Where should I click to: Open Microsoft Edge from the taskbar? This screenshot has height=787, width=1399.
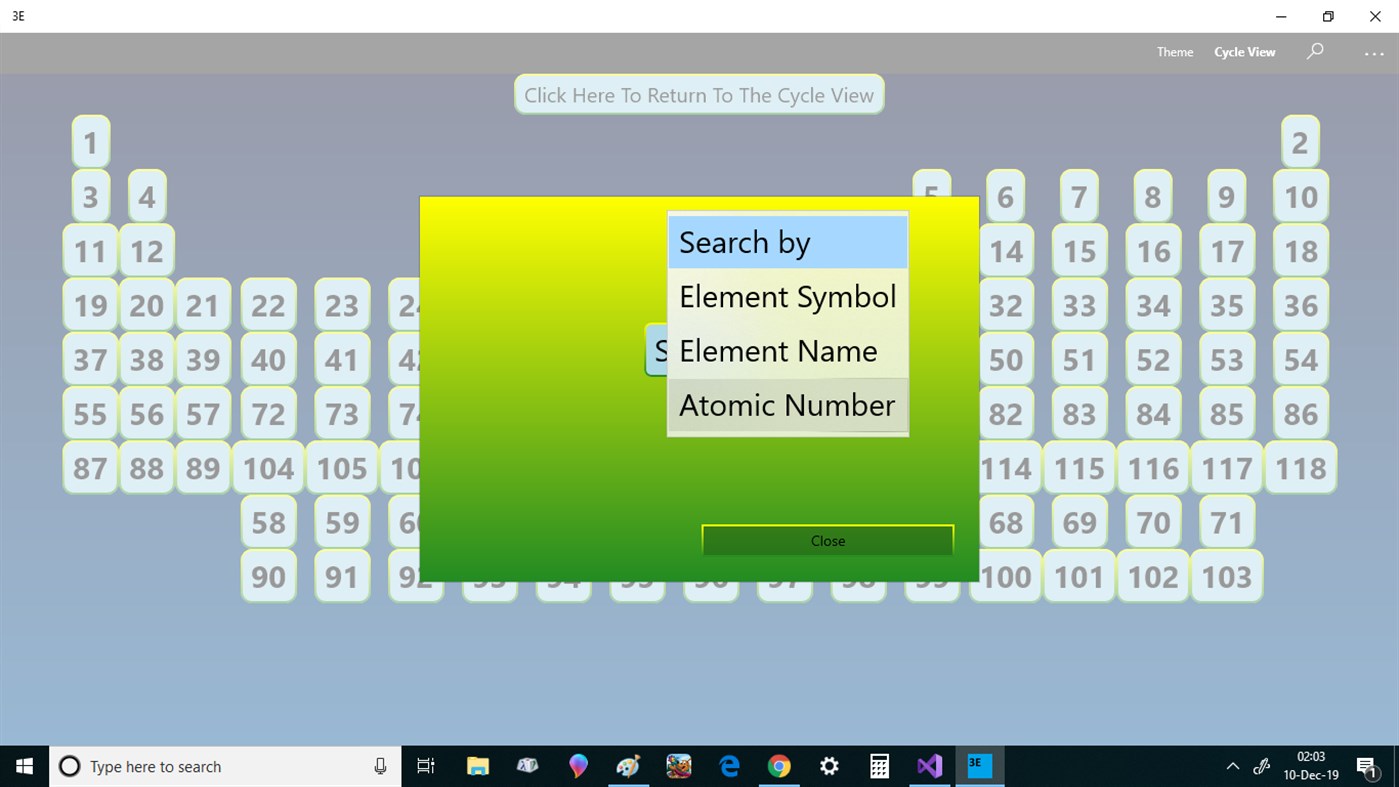(x=729, y=766)
